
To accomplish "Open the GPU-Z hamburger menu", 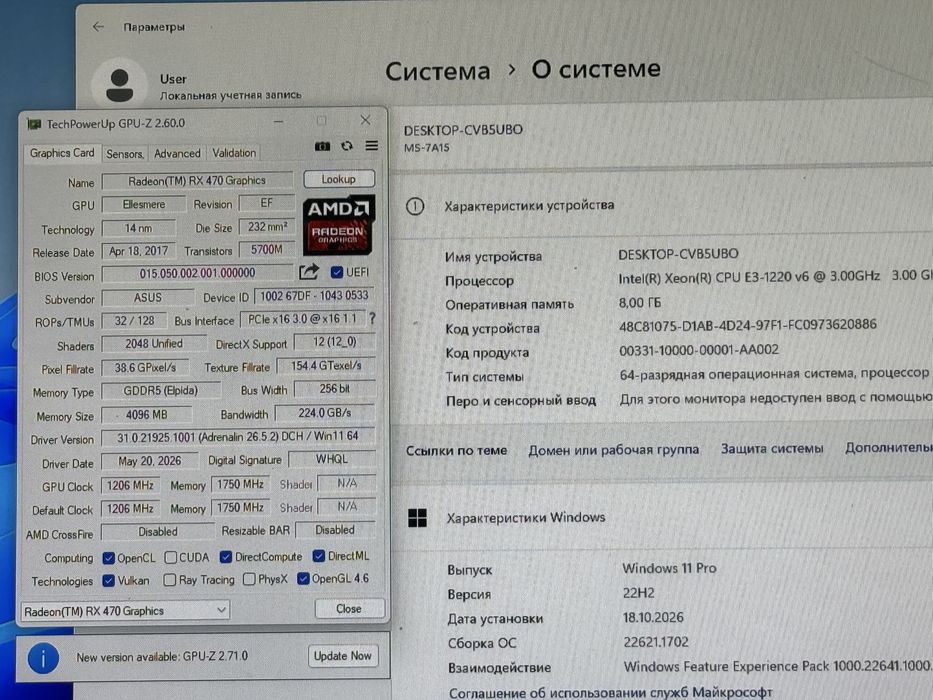I will (x=371, y=146).
